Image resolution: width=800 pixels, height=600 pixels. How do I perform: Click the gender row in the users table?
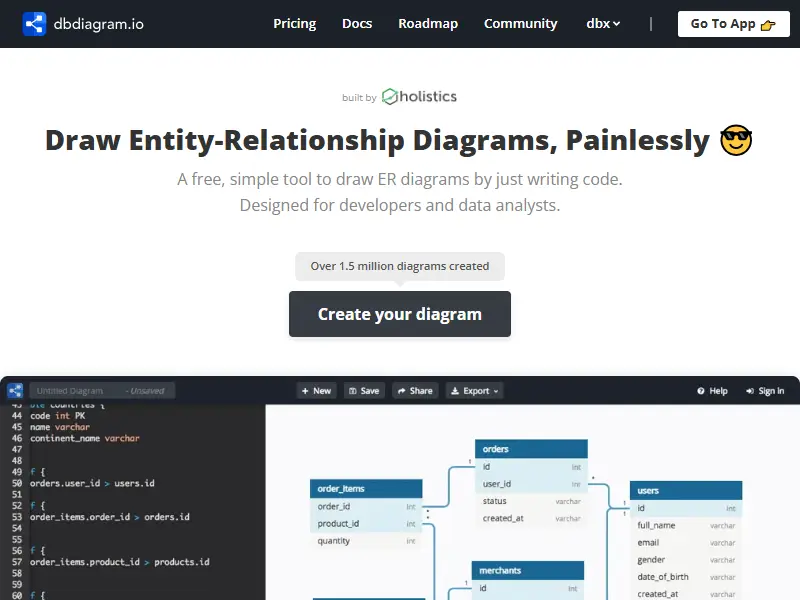click(686, 560)
